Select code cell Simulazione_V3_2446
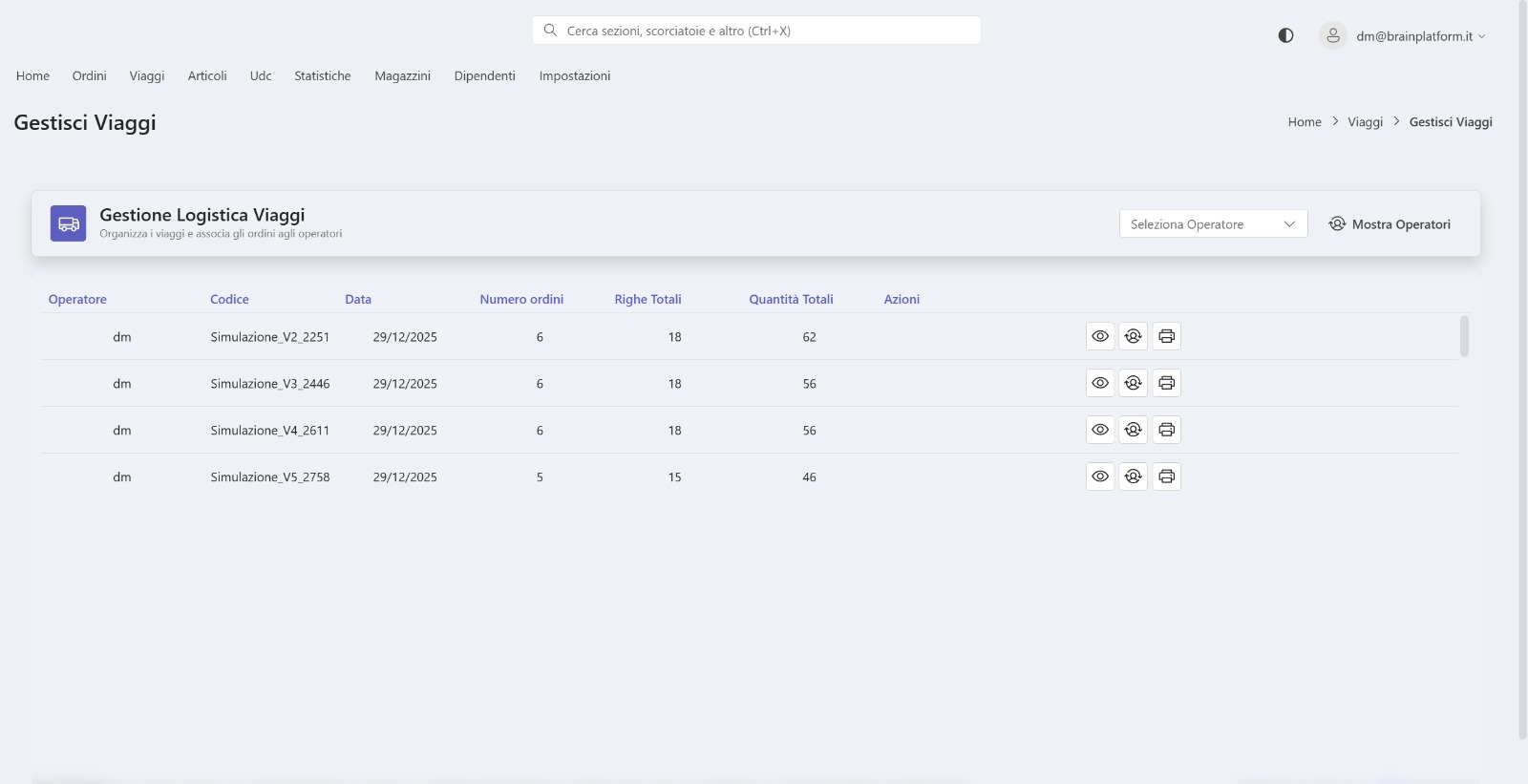This screenshot has height=784, width=1528. coord(270,384)
